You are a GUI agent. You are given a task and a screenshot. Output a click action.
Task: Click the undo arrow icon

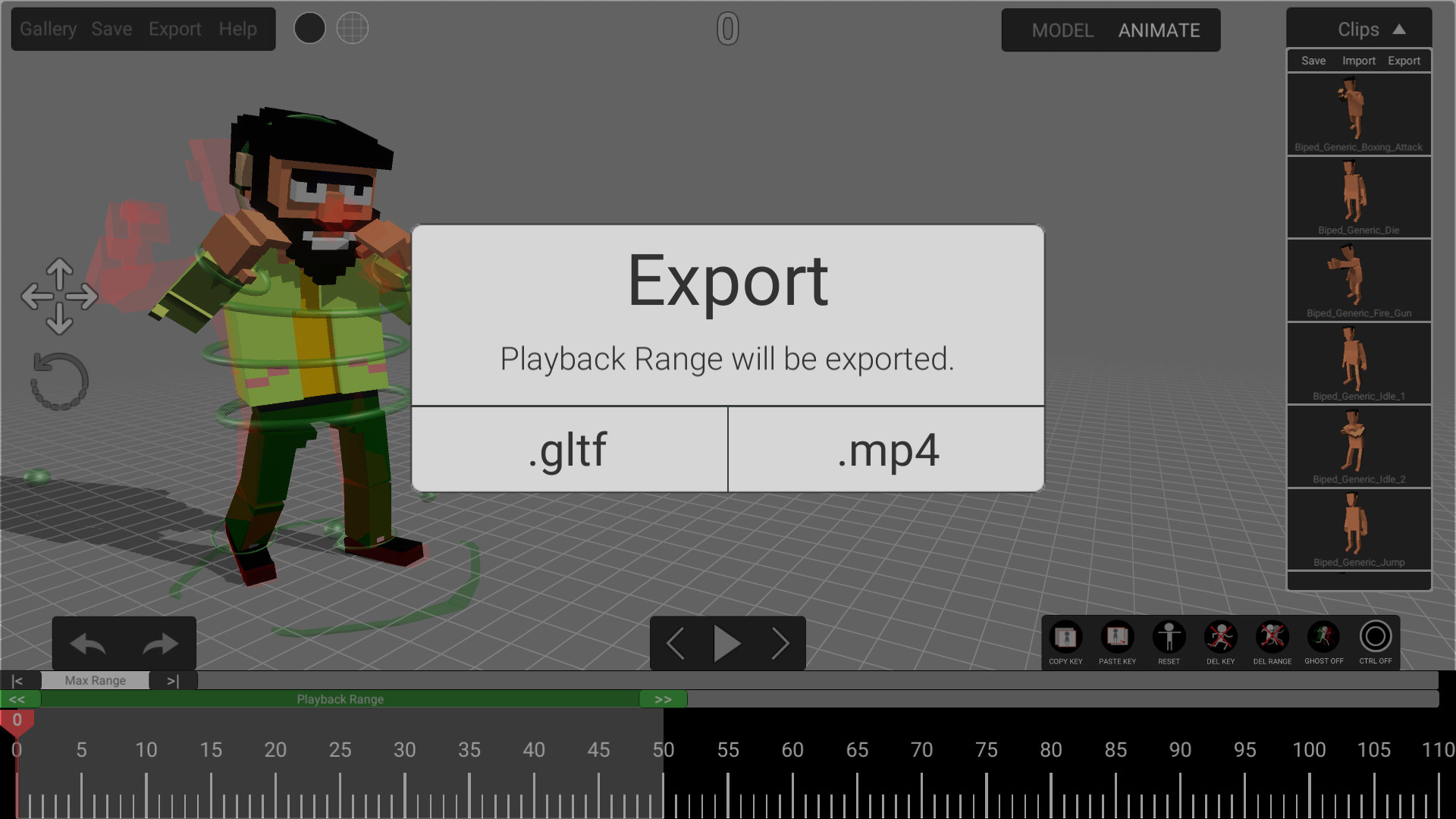click(x=88, y=643)
